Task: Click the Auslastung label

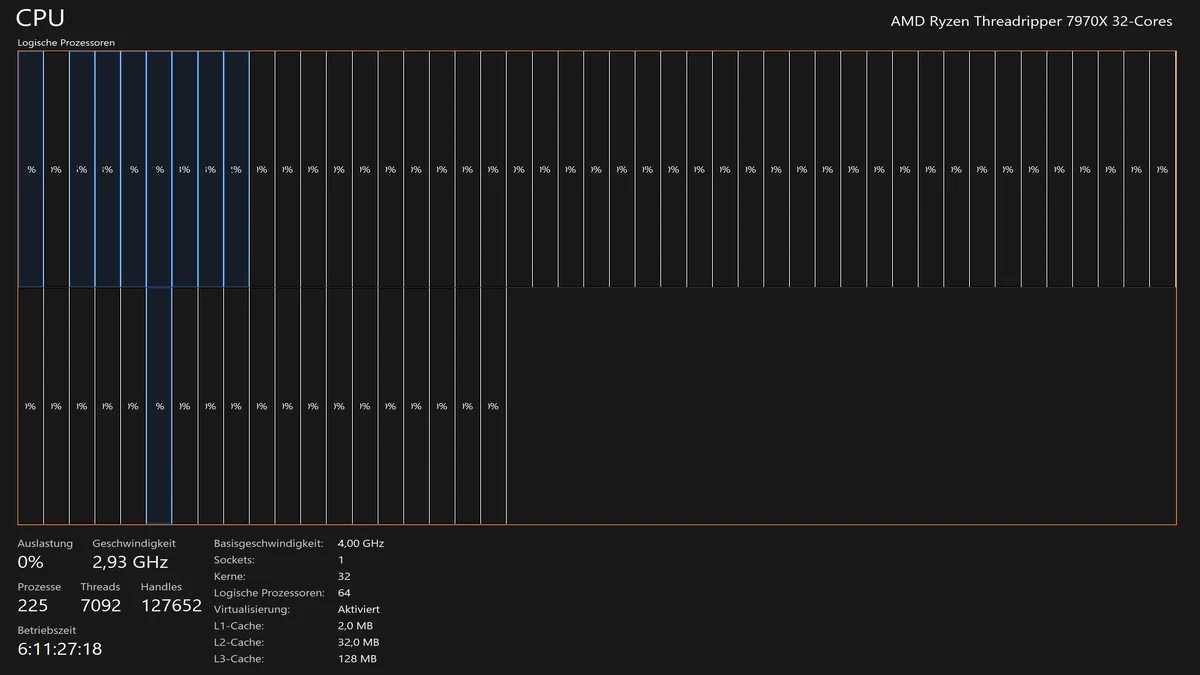Action: (45, 543)
